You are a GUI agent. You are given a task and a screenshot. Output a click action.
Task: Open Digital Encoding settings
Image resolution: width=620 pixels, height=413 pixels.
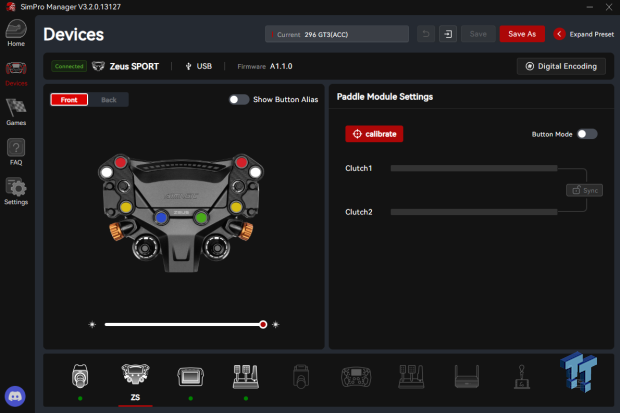click(x=561, y=66)
